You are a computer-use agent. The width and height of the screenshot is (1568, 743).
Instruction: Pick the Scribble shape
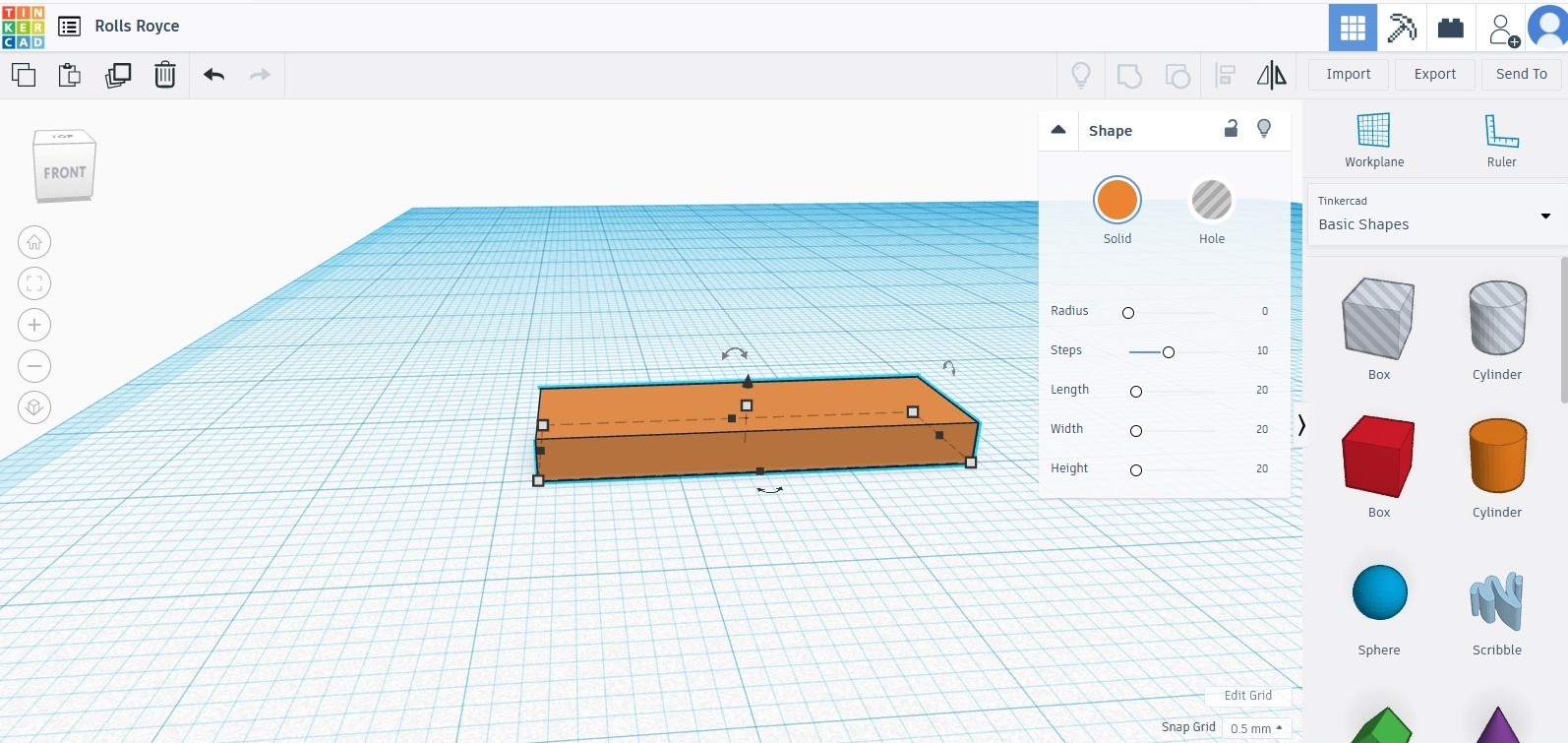point(1496,600)
